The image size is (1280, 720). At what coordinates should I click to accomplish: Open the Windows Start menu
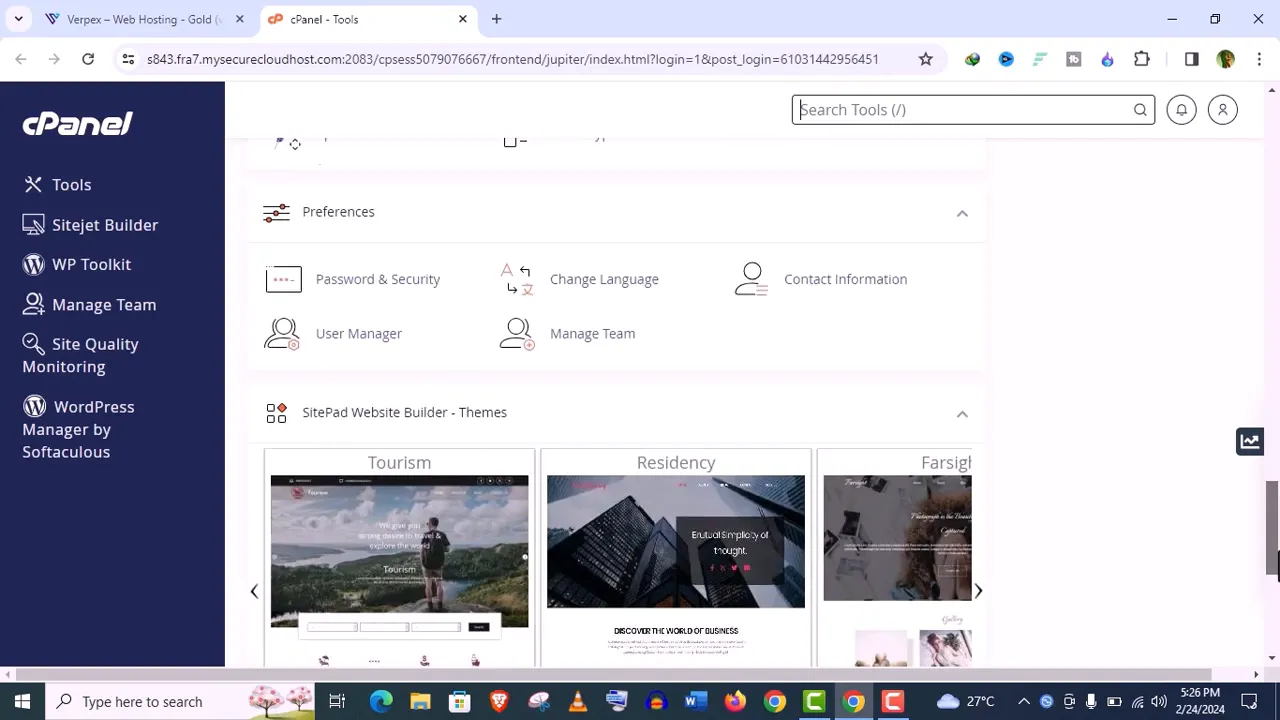22,701
